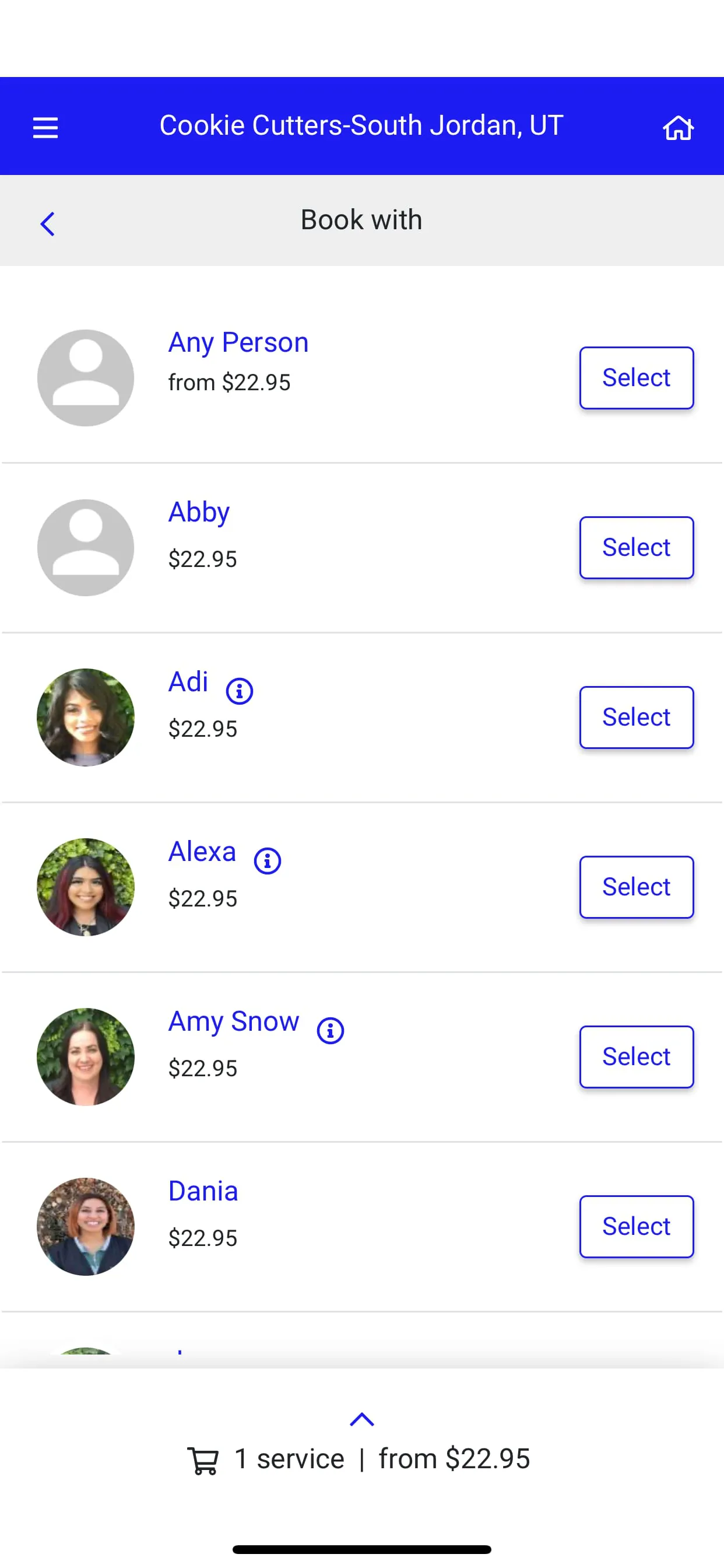This screenshot has height=1568, width=724.
Task: Choose Select next to Adi
Action: pyautogui.click(x=636, y=717)
